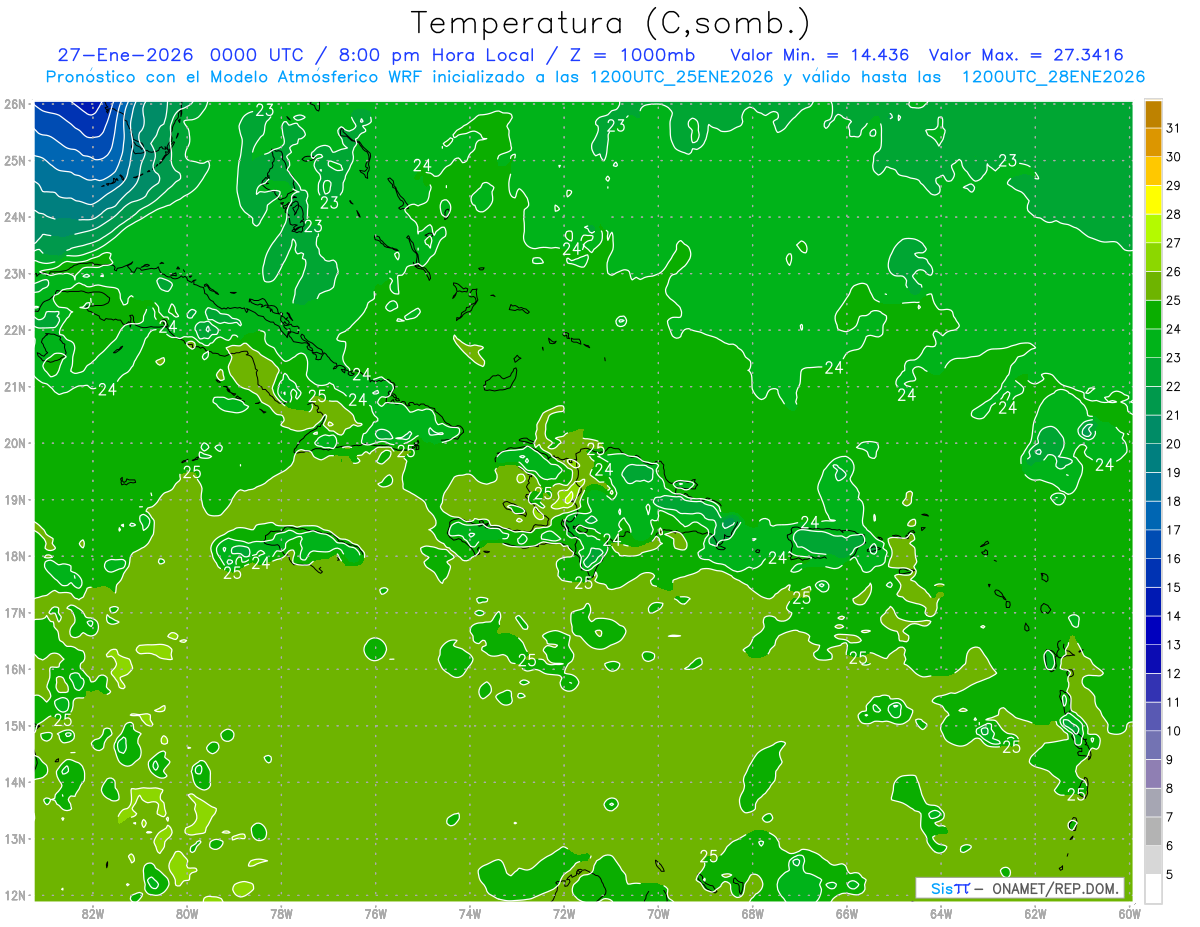Click the 19N latitude axis label
The width and height of the screenshot is (1200, 927).
pyautogui.click(x=14, y=499)
